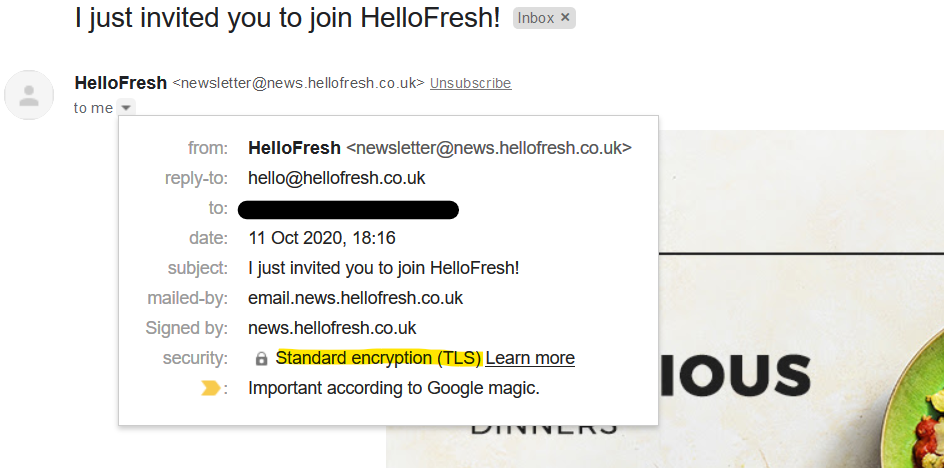Image resolution: width=944 pixels, height=468 pixels.
Task: Collapse the details arrow next to "to me"
Action: (126, 108)
